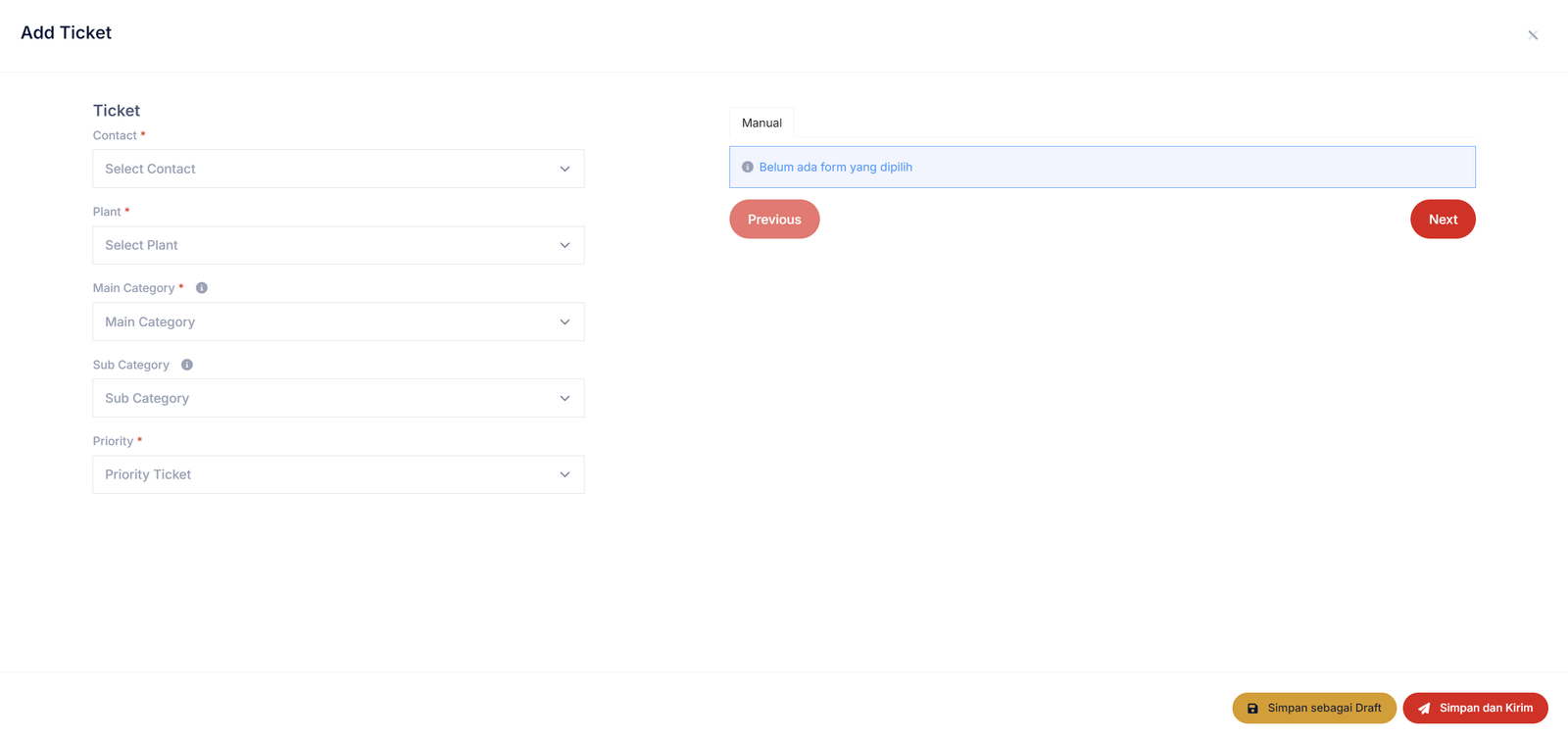The height and width of the screenshot is (740, 1568).
Task: Close the Add Ticket dialog
Action: (1533, 35)
